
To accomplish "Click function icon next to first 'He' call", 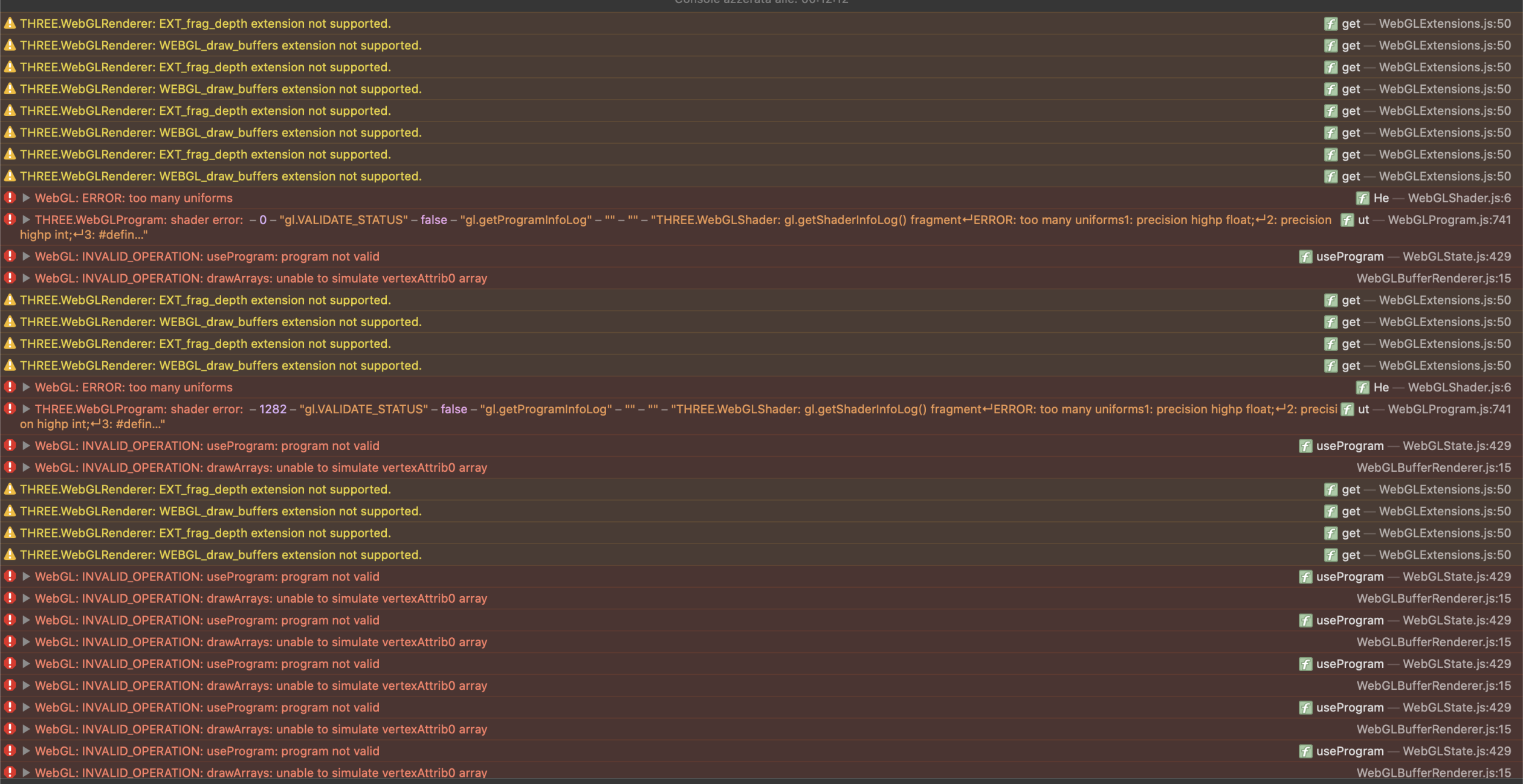I will (x=1362, y=198).
